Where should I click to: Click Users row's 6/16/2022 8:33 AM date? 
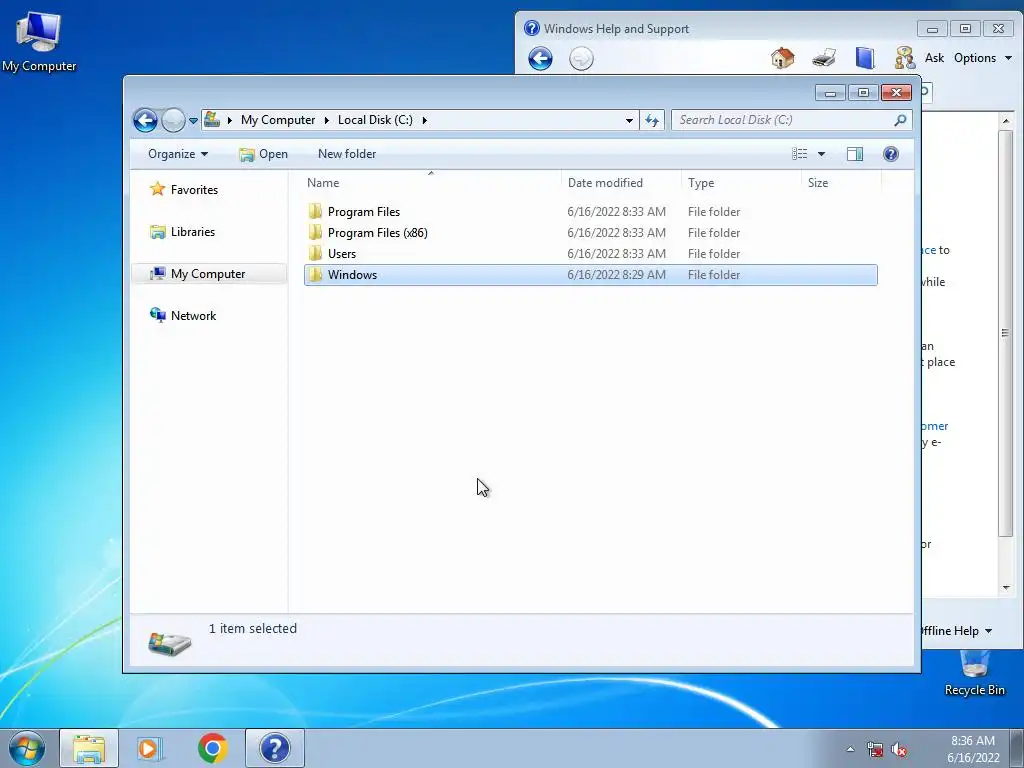[616, 253]
